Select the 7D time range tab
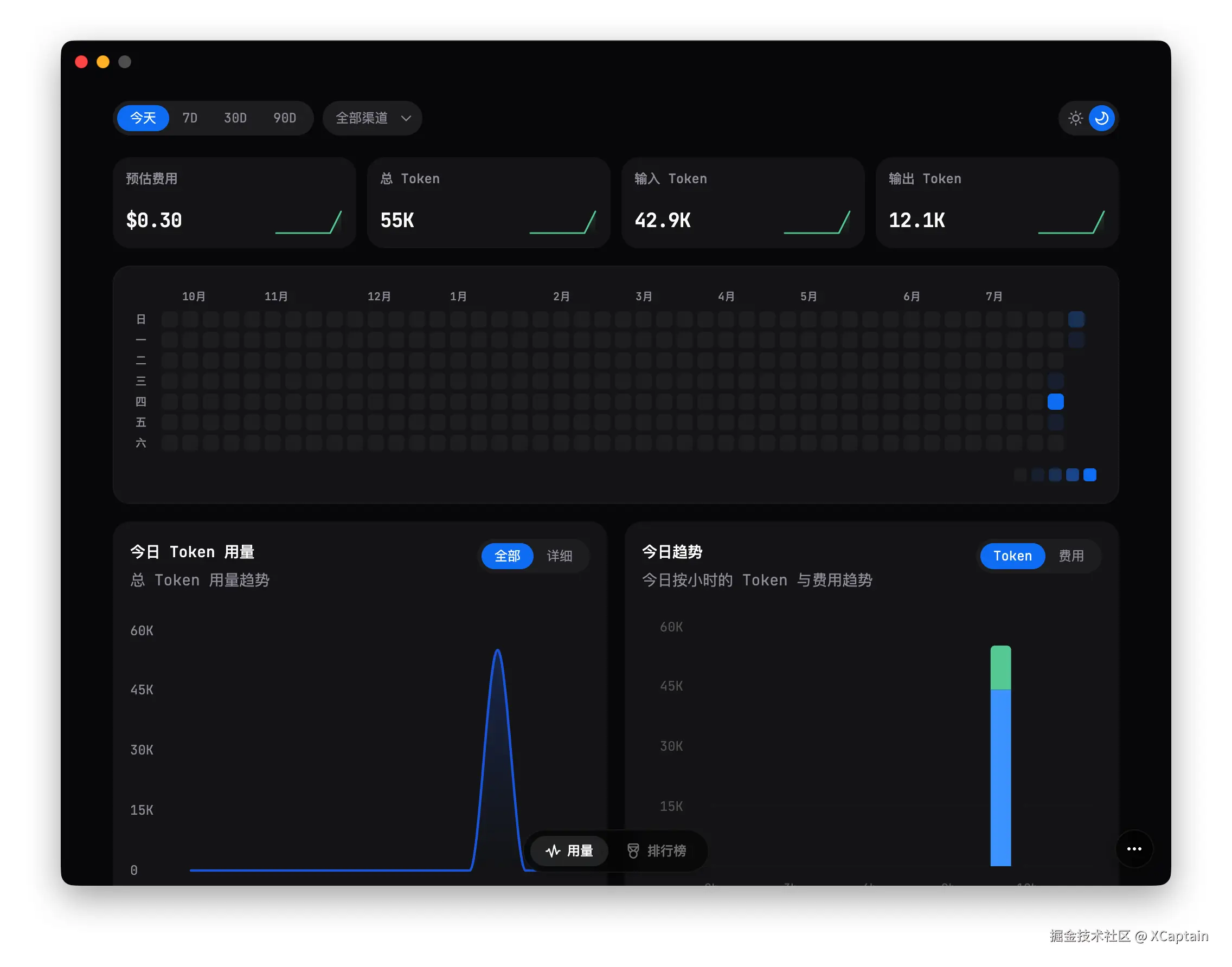The image size is (1232, 967). [190, 118]
